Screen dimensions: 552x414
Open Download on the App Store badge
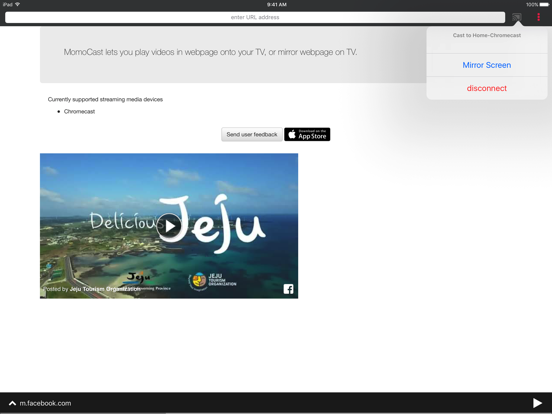307,134
